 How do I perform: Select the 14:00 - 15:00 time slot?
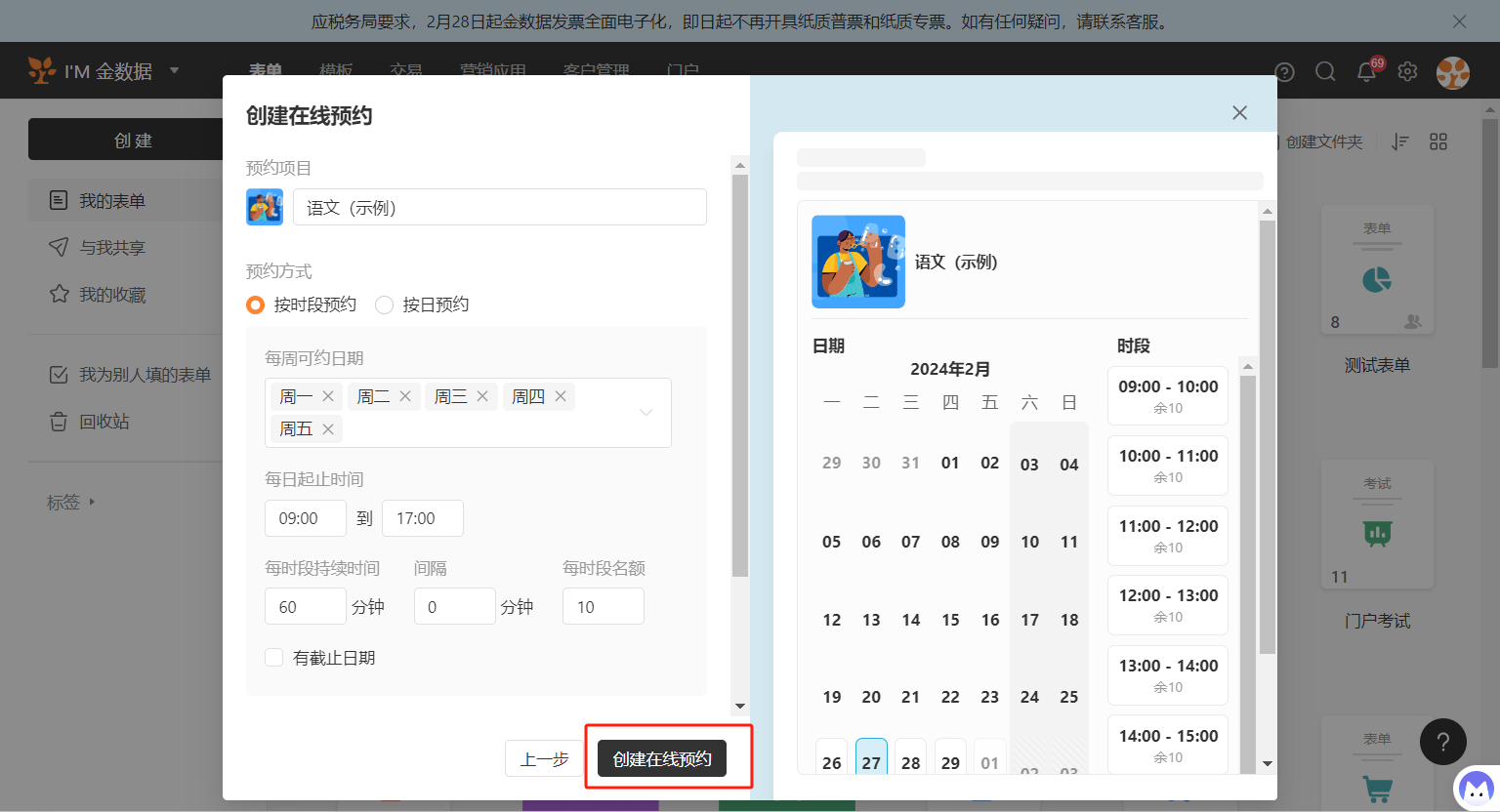coord(1168,745)
